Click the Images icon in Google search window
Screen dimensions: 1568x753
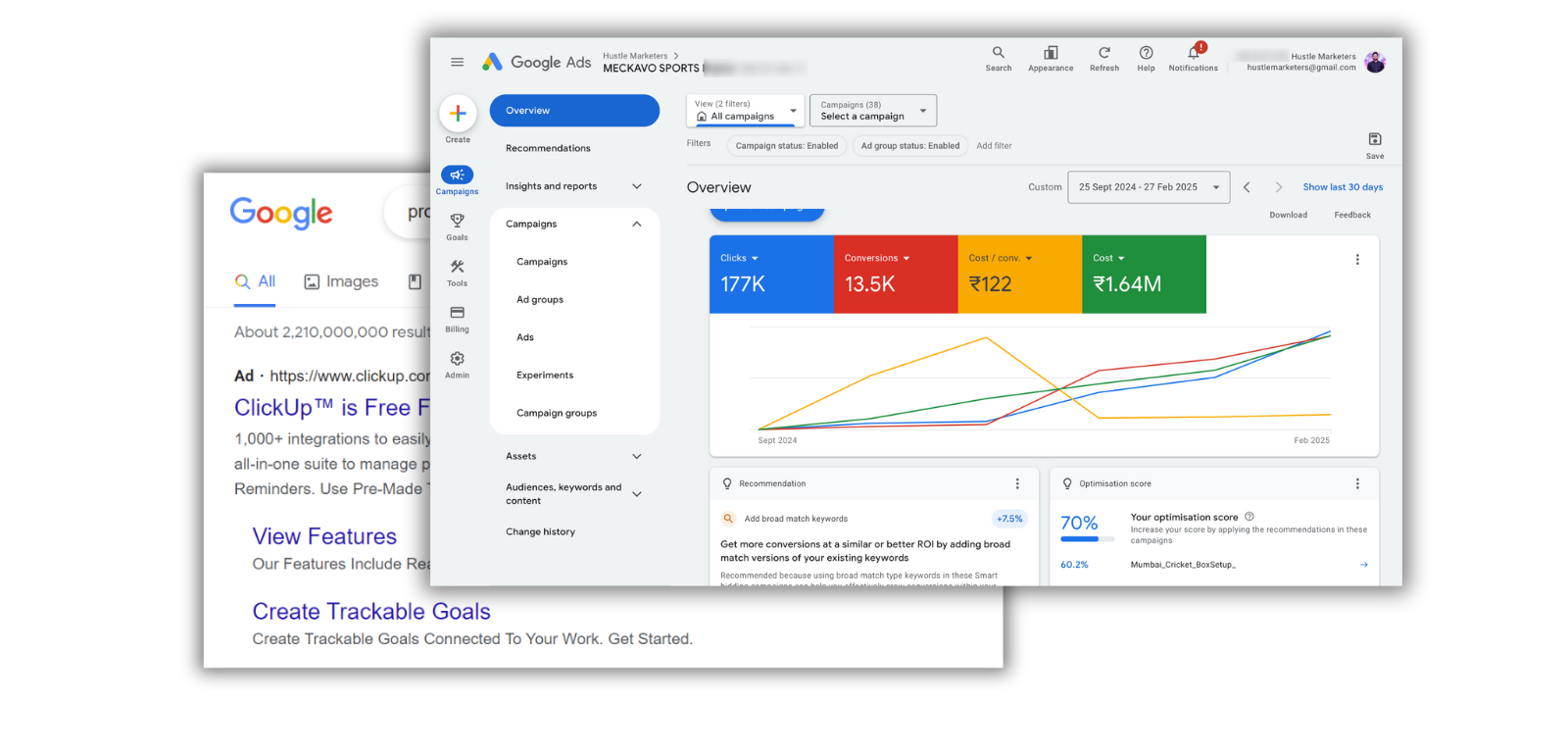[312, 281]
